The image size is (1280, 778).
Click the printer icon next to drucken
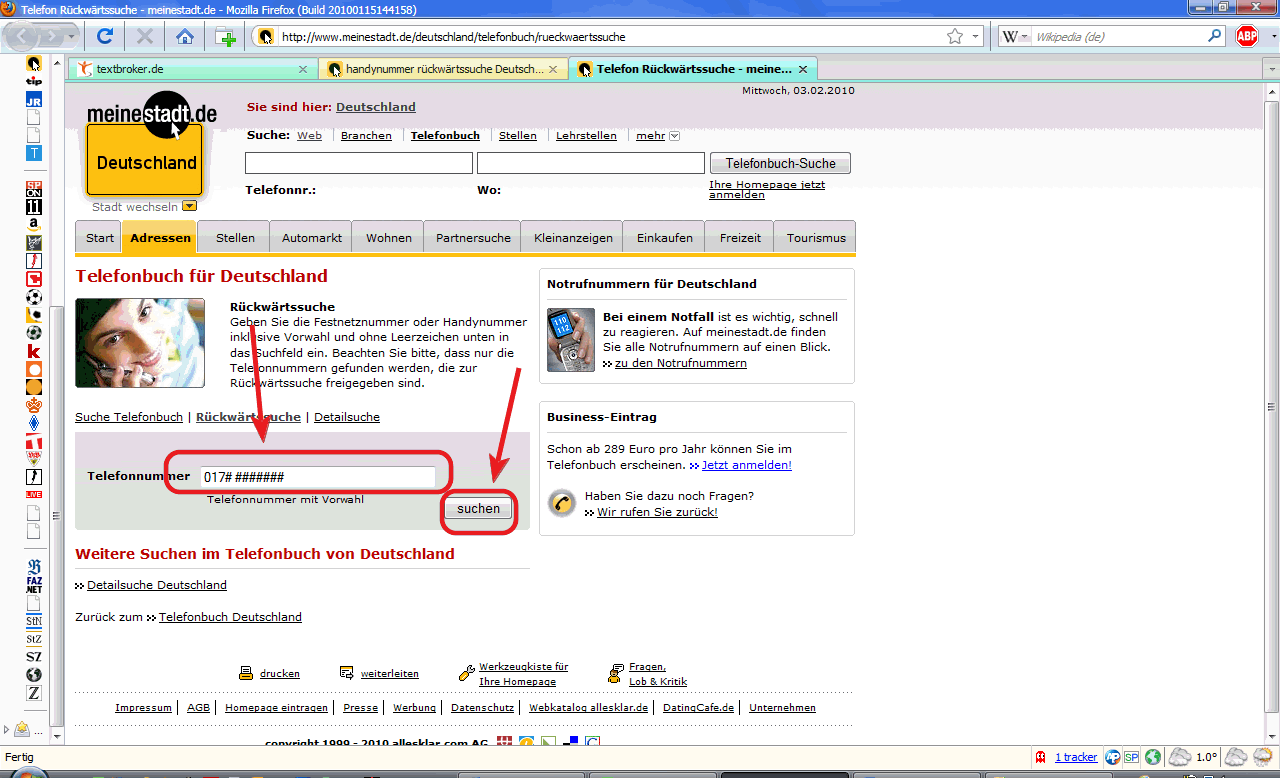(245, 673)
